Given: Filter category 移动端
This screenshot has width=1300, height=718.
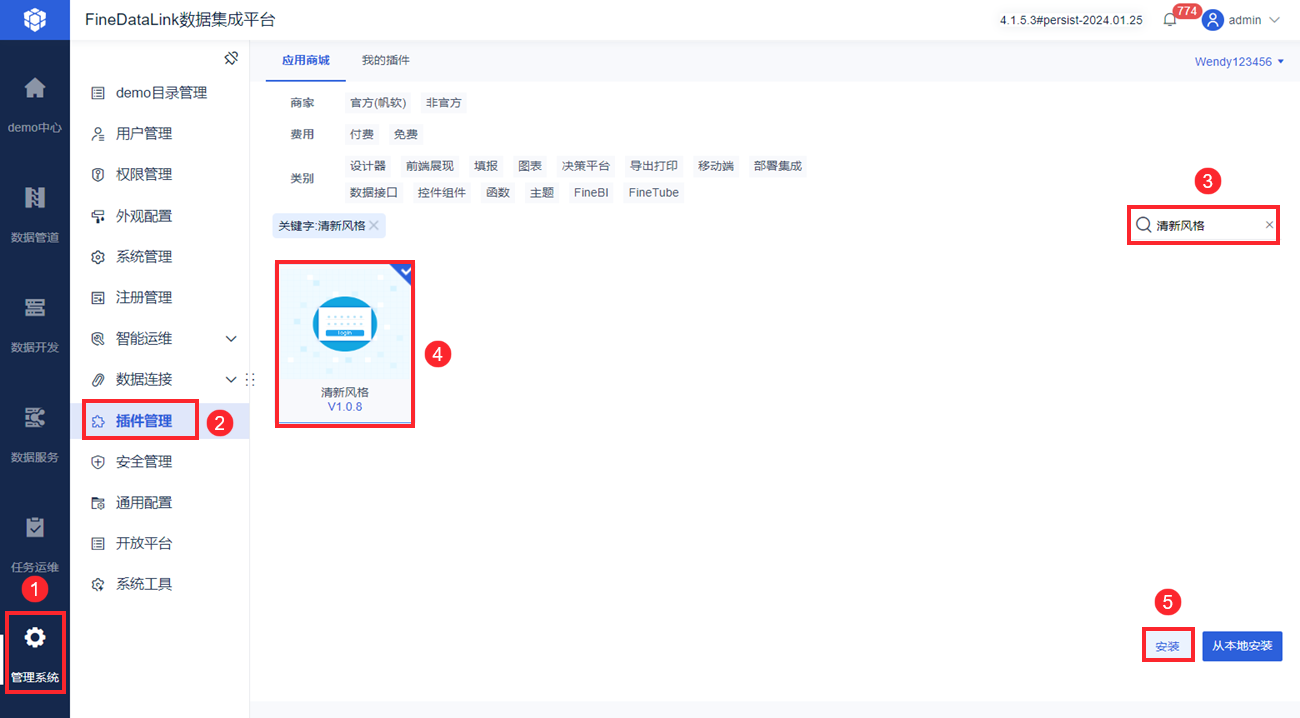Looking at the screenshot, I should [716, 166].
